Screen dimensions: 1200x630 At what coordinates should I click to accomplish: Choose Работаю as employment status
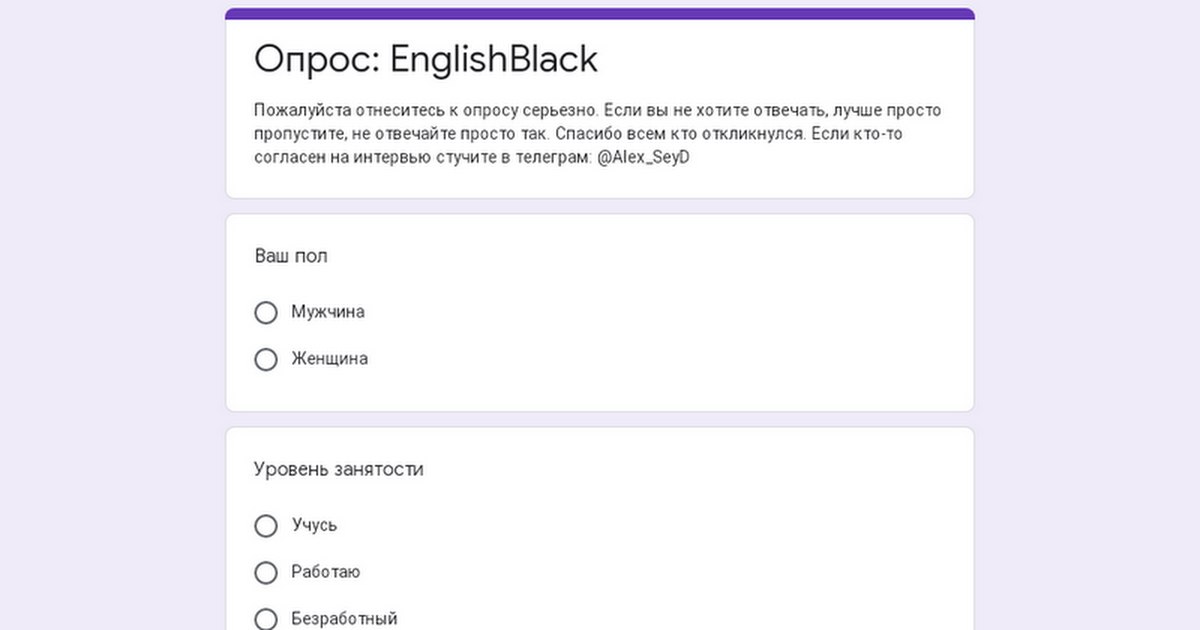point(266,573)
